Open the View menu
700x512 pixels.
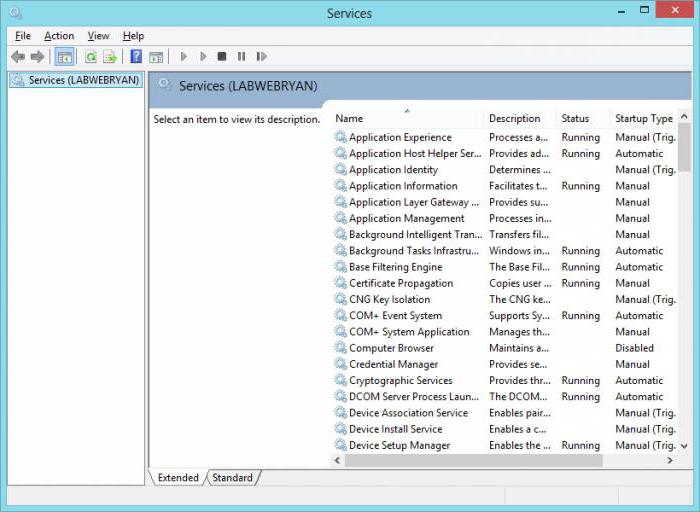point(98,36)
